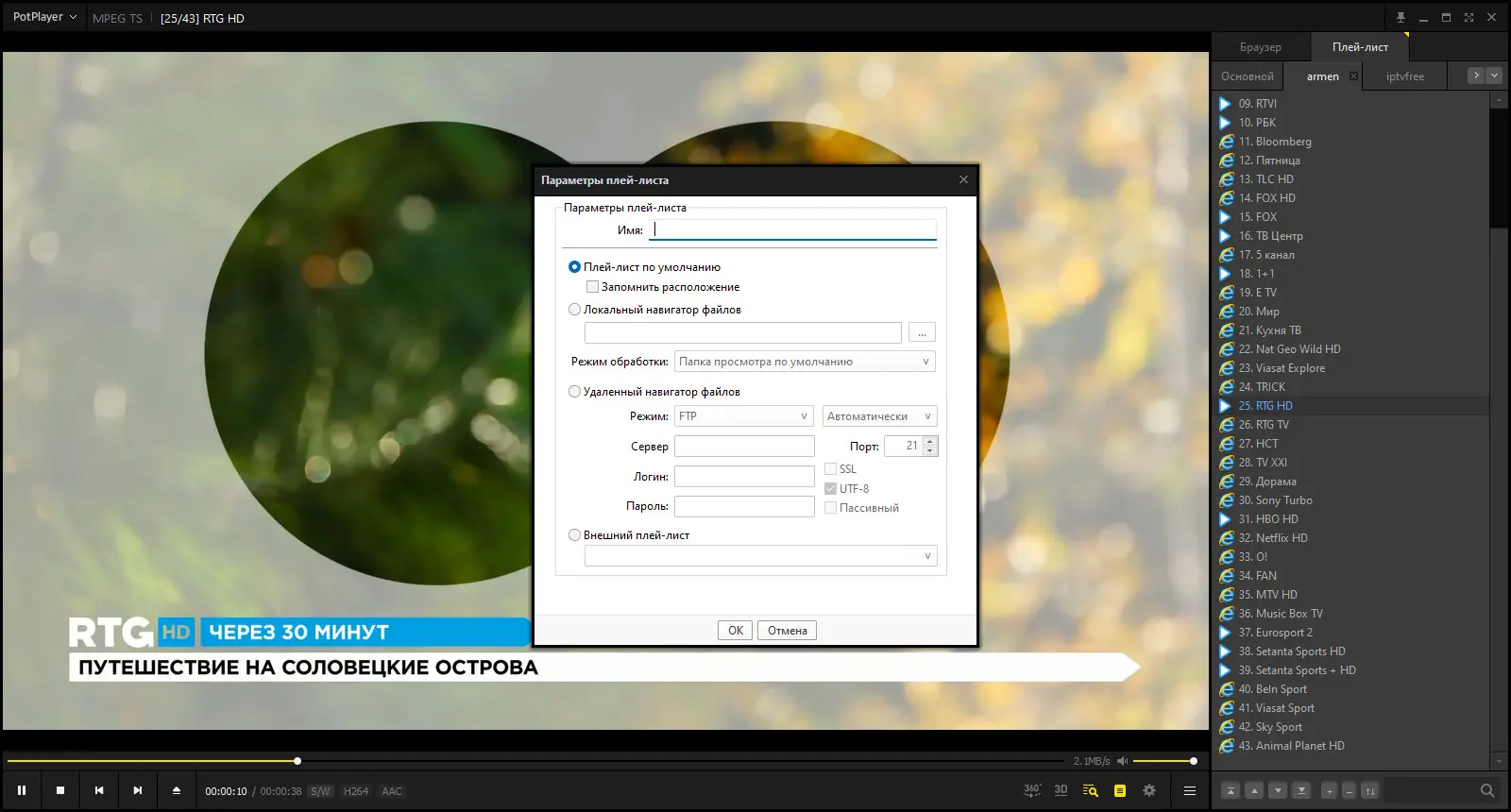The image size is (1511, 812).
Task: Click the playlist search icon in the control bar
Action: [1091, 790]
